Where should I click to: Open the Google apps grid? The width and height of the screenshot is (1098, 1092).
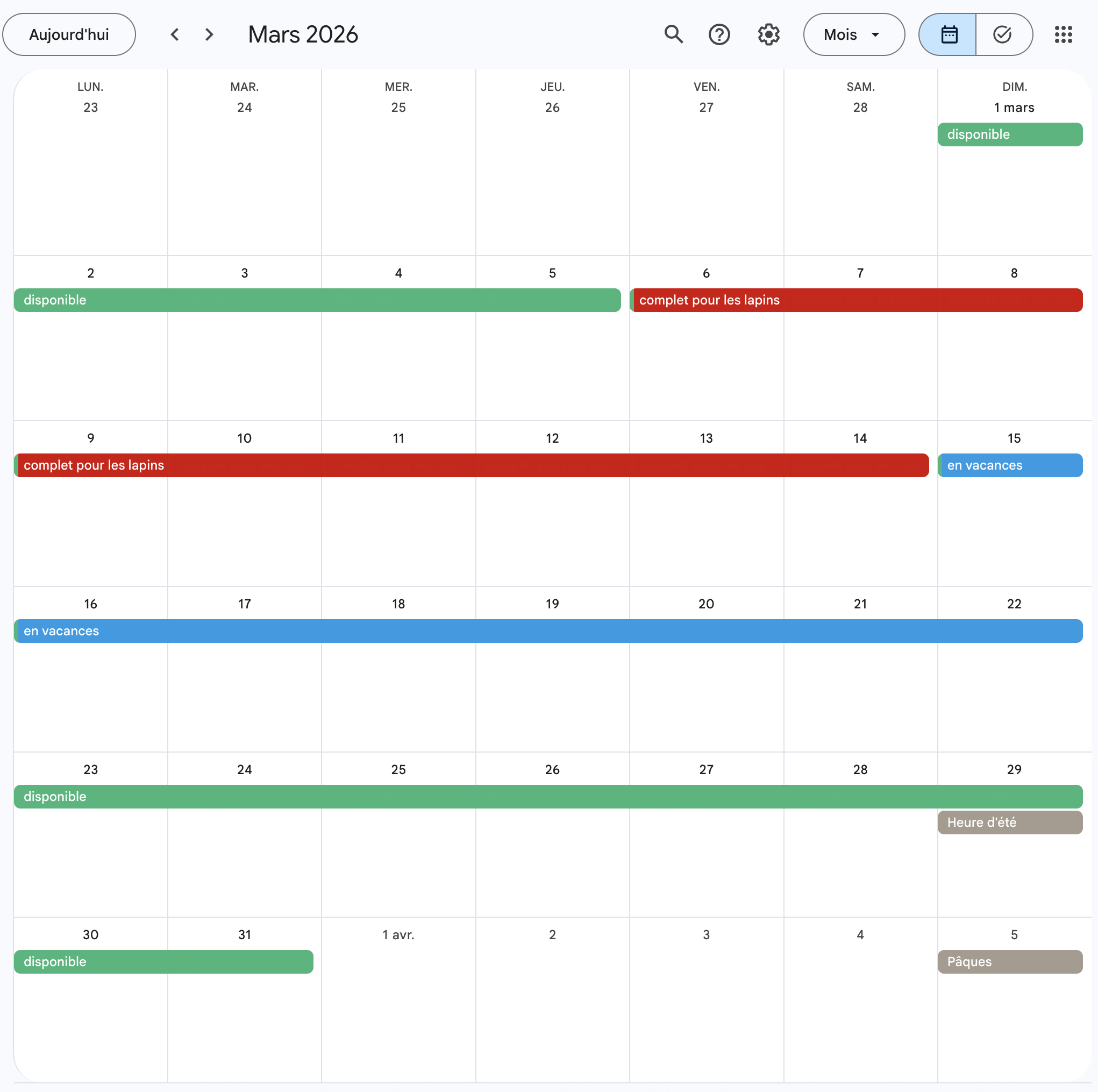pyautogui.click(x=1063, y=34)
